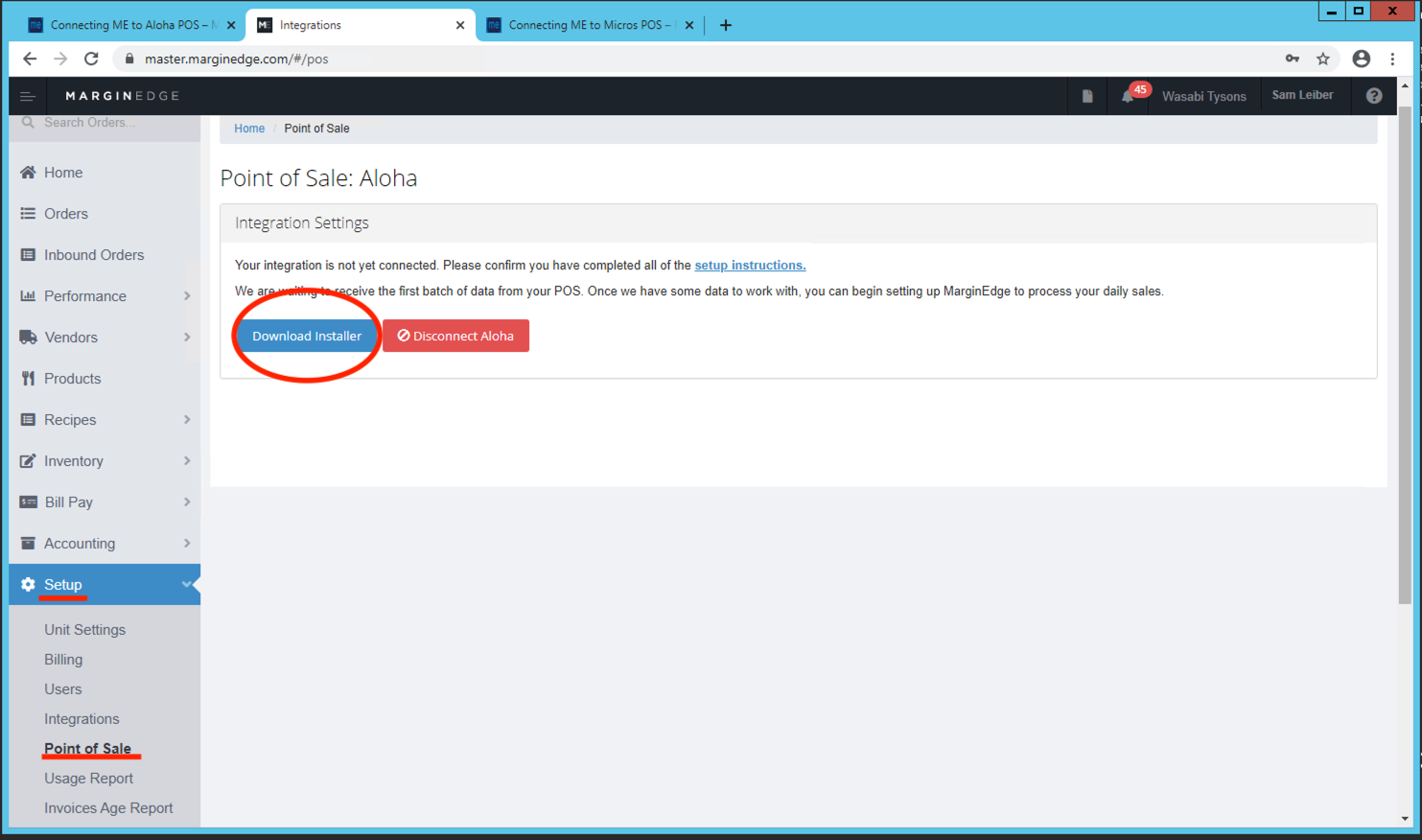Open Billing under Setup
1422x840 pixels.
(63, 660)
